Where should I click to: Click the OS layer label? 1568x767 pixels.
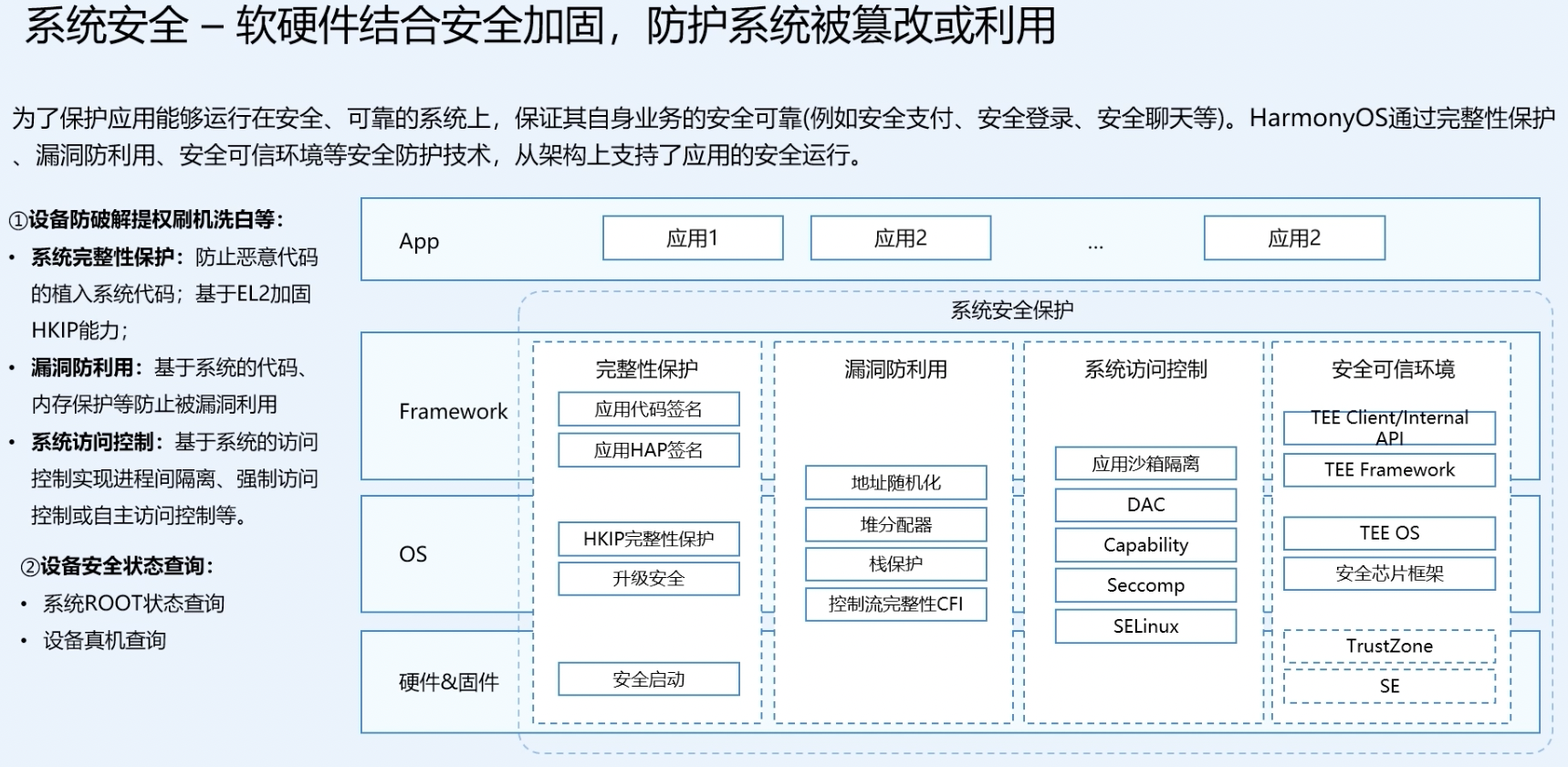[x=413, y=554]
